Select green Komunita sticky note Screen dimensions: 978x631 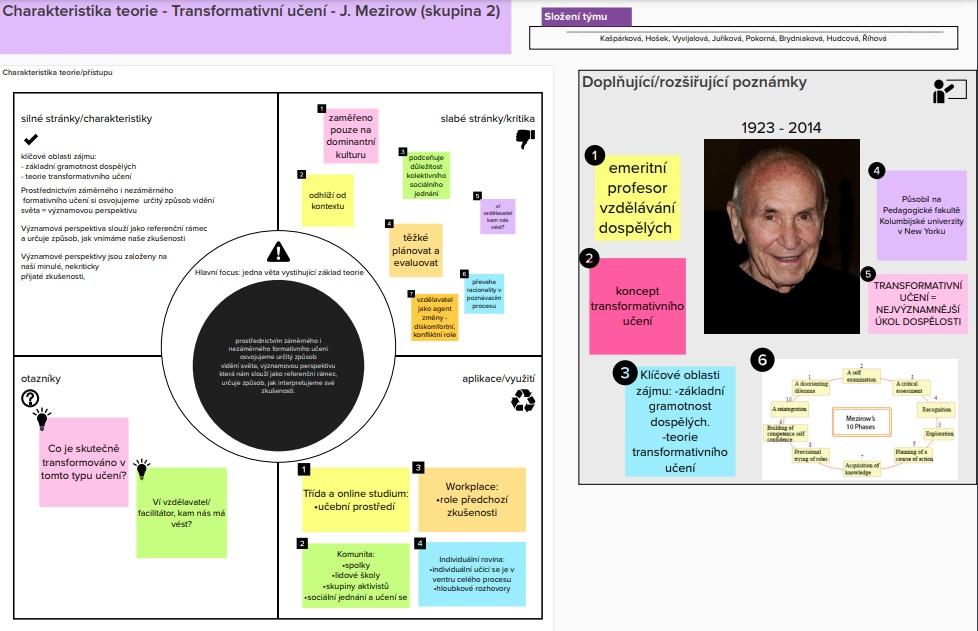click(x=356, y=575)
